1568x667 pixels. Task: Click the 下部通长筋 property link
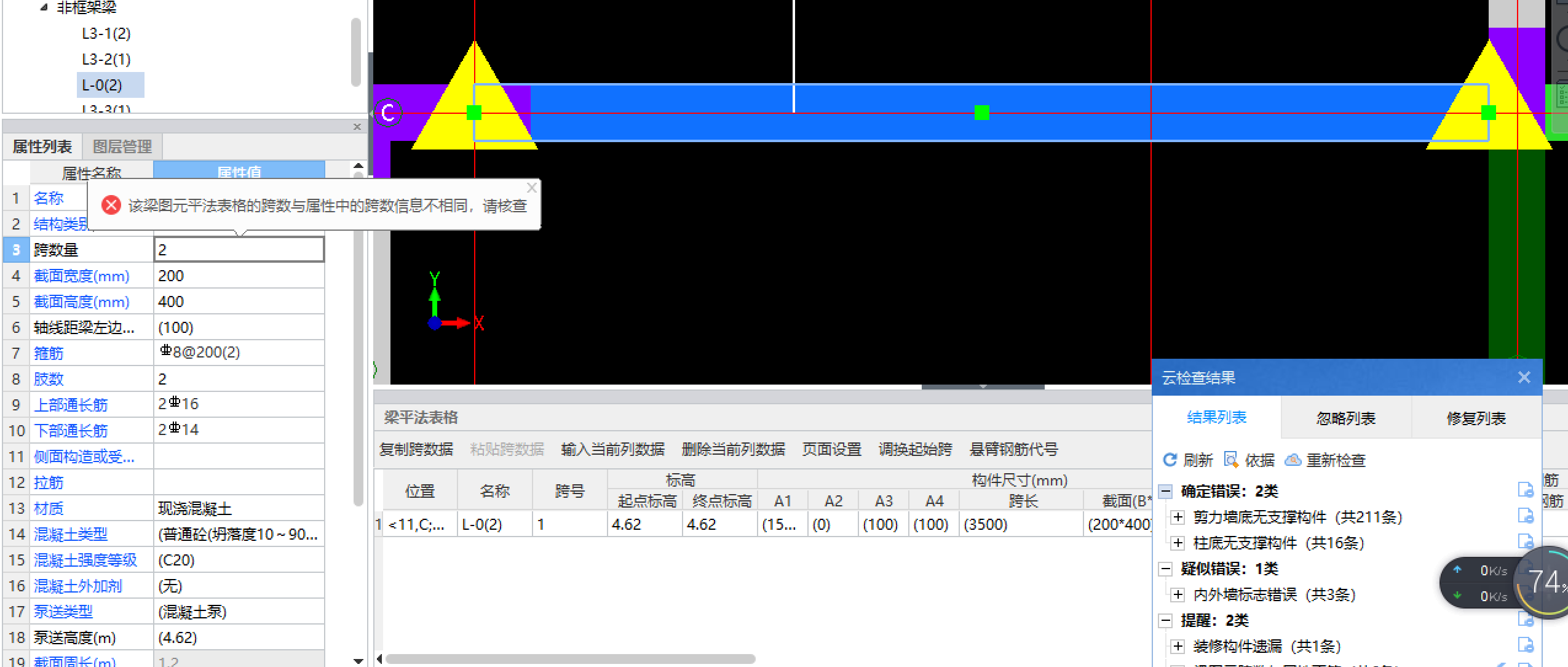pos(71,431)
